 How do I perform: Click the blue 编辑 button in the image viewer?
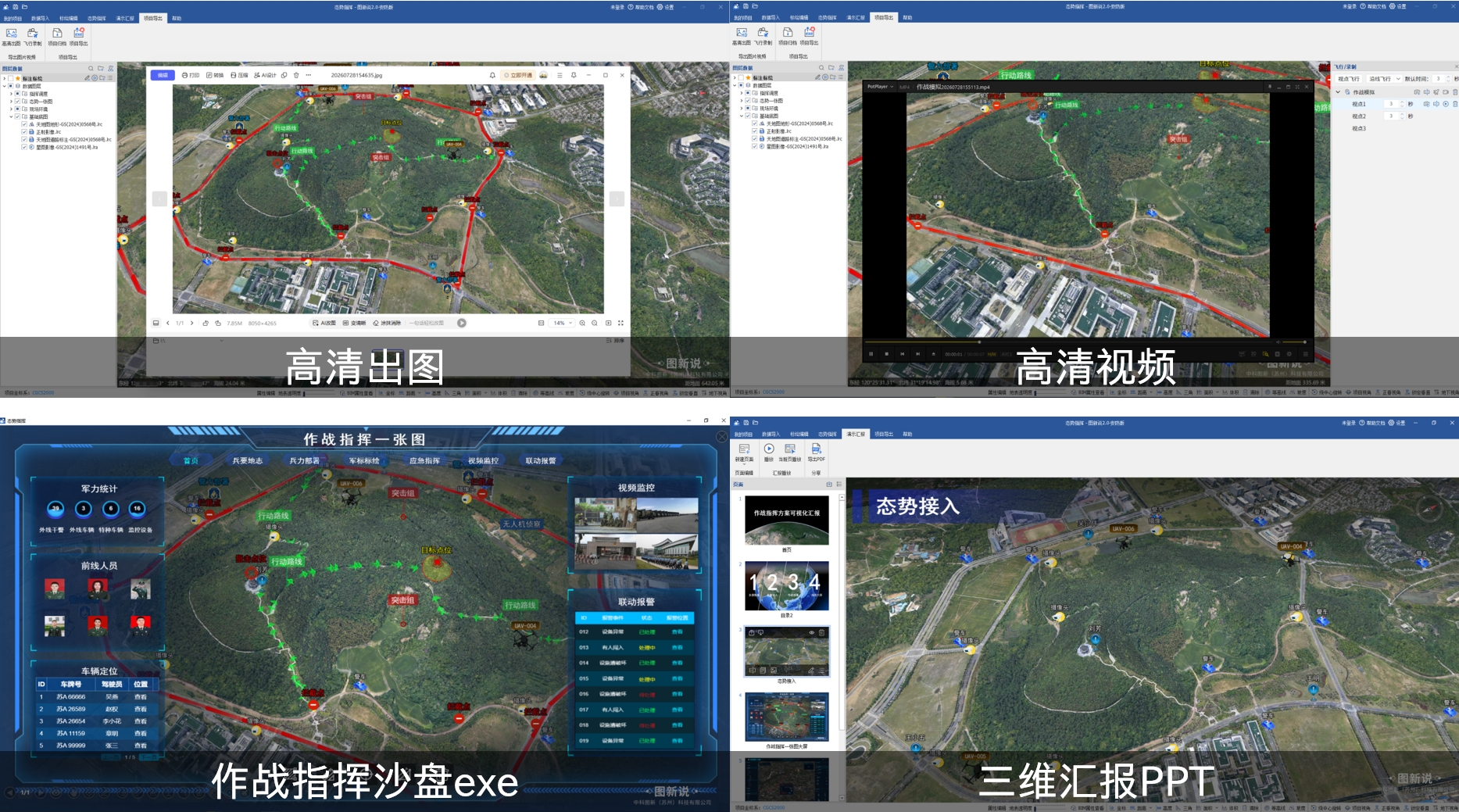pos(163,75)
